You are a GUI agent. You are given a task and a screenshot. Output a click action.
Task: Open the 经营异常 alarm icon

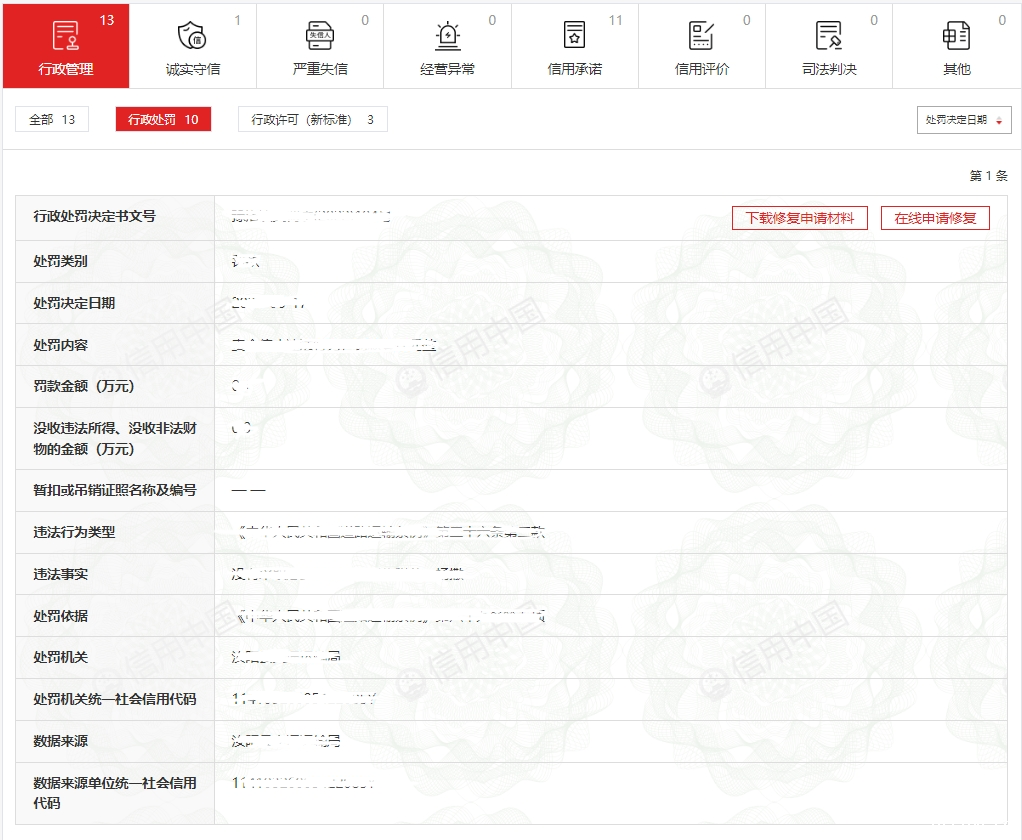pyautogui.click(x=447, y=36)
